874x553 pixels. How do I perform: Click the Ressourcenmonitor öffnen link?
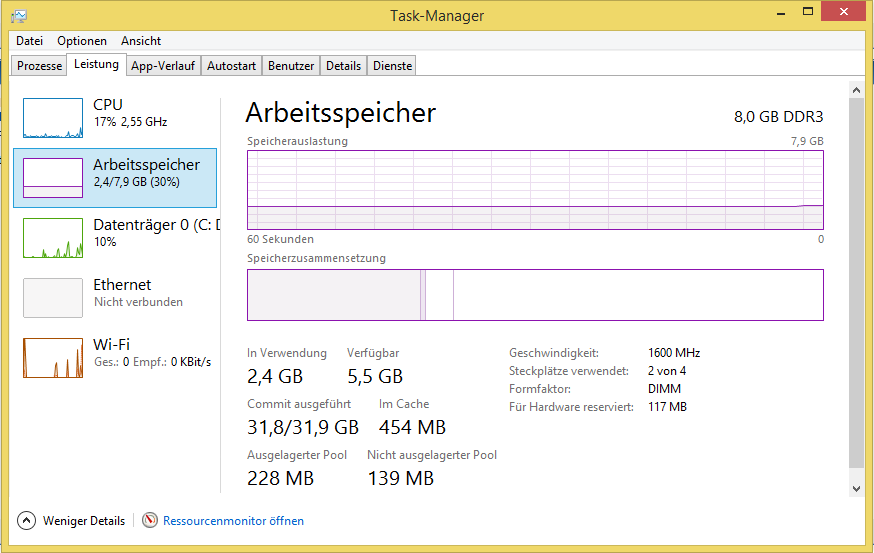tap(233, 521)
